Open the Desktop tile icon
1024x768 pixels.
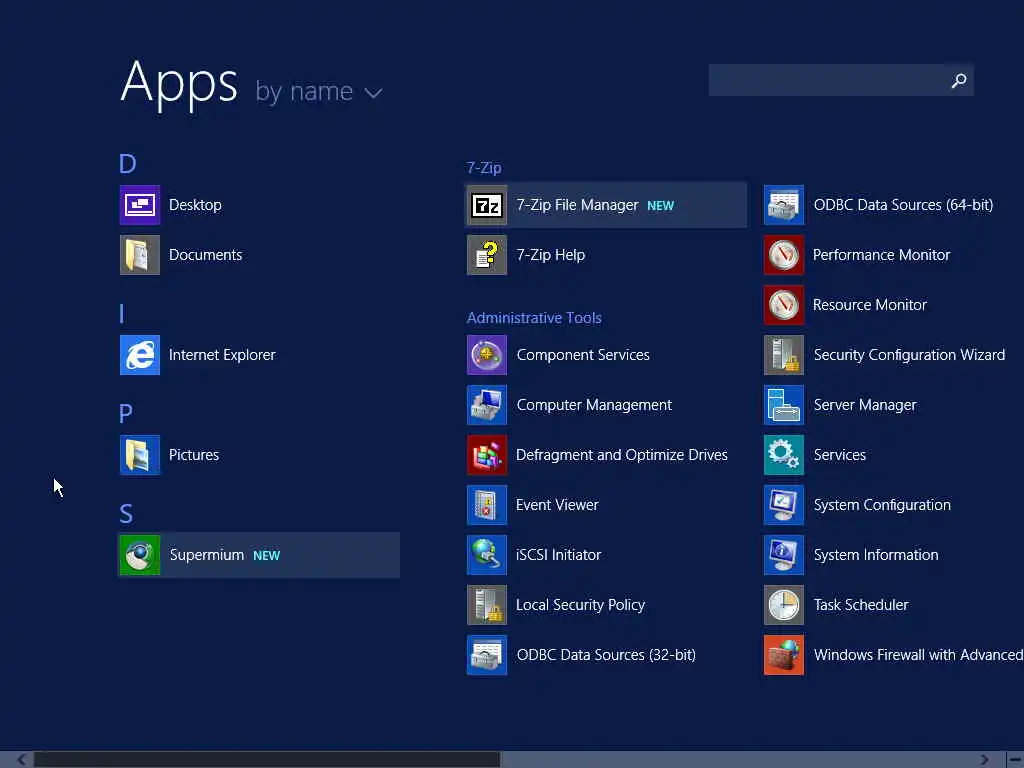pyautogui.click(x=140, y=205)
